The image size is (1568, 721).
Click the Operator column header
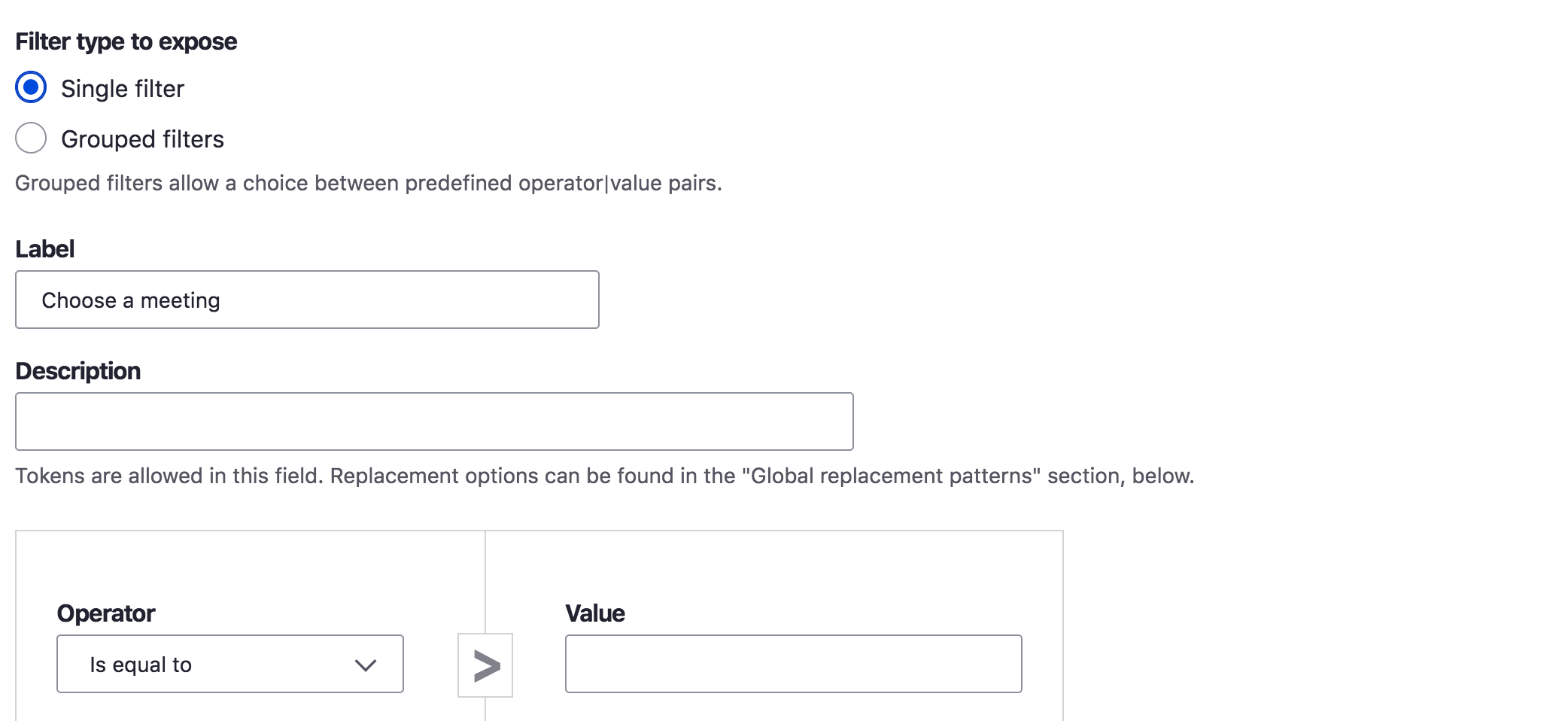tap(106, 613)
